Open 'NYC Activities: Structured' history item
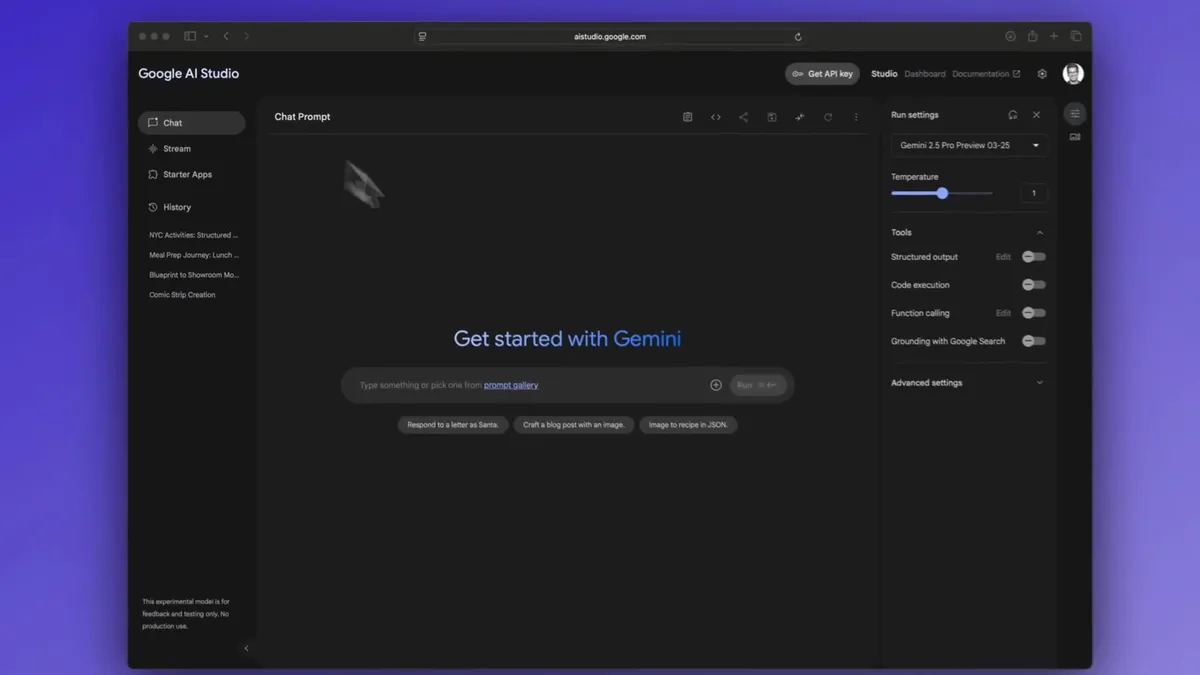 [194, 235]
